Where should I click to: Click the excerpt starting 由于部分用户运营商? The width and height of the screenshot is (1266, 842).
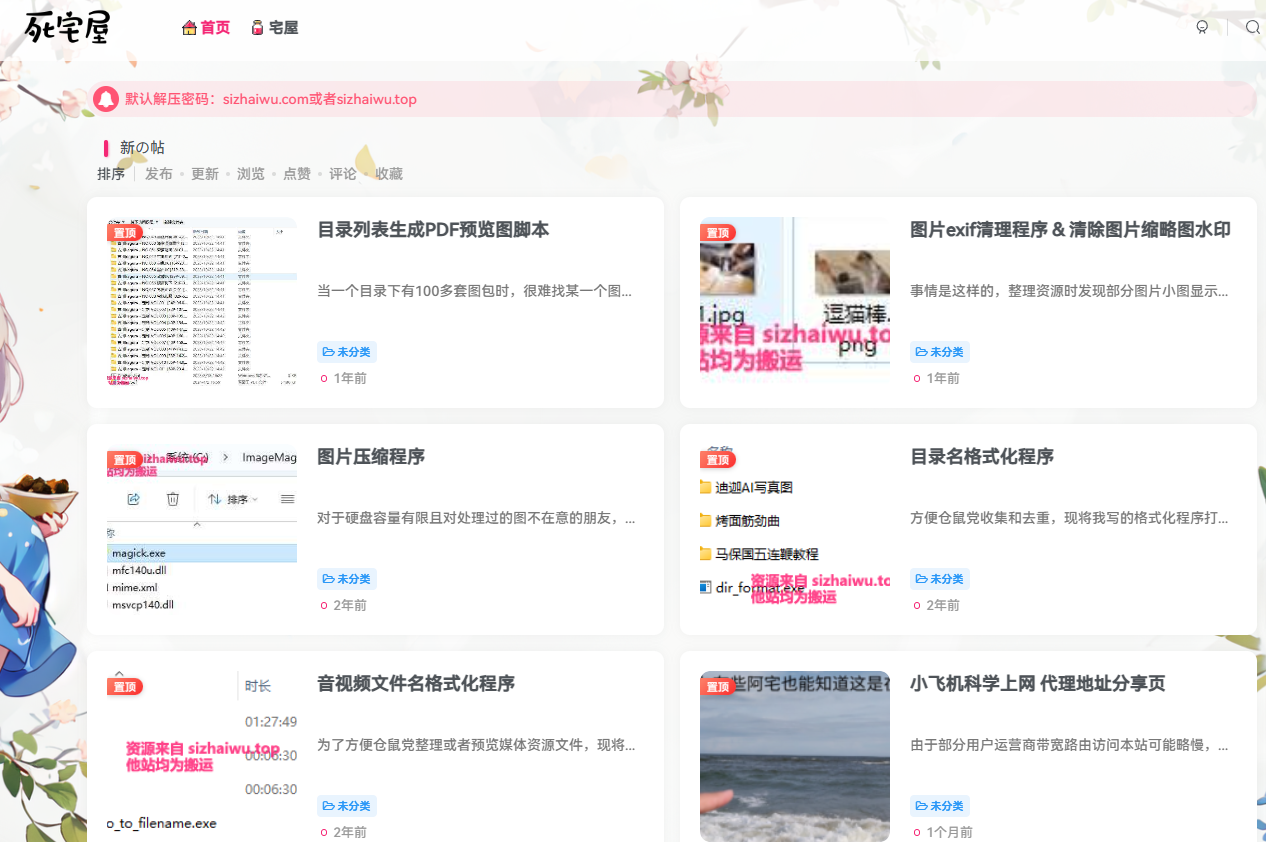click(x=1070, y=745)
